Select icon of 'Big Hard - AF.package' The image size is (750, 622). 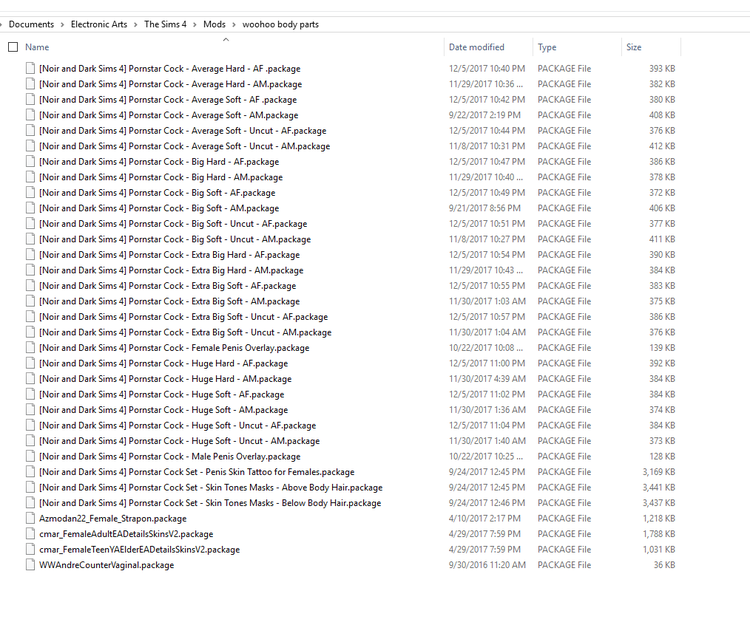(x=31, y=162)
